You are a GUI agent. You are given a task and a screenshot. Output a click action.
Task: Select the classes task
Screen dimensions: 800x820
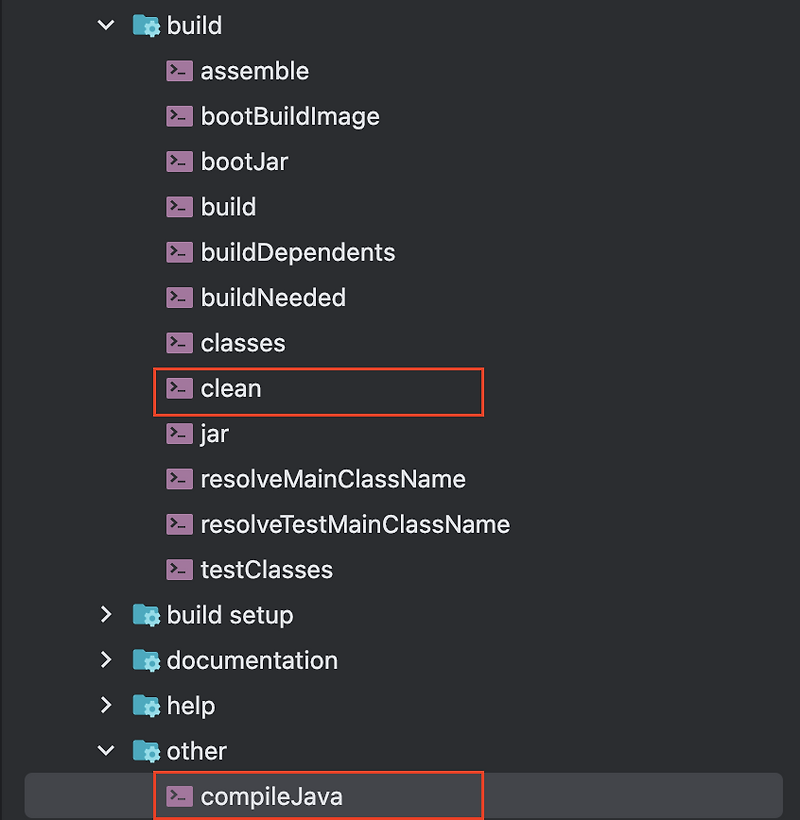[x=243, y=343]
